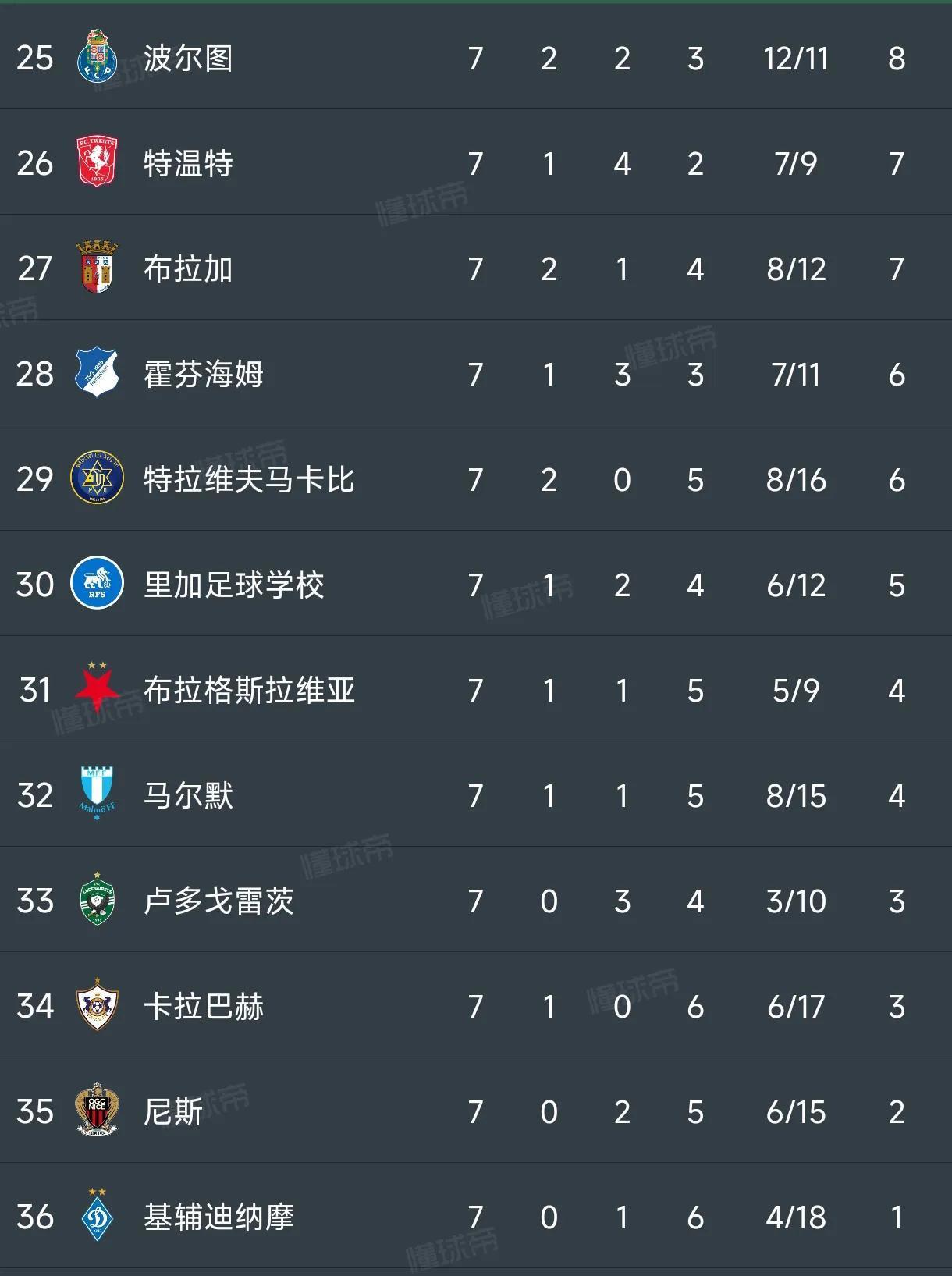The image size is (952, 1276).
Task: Click the OGC Nice badge
Action: 97,1110
